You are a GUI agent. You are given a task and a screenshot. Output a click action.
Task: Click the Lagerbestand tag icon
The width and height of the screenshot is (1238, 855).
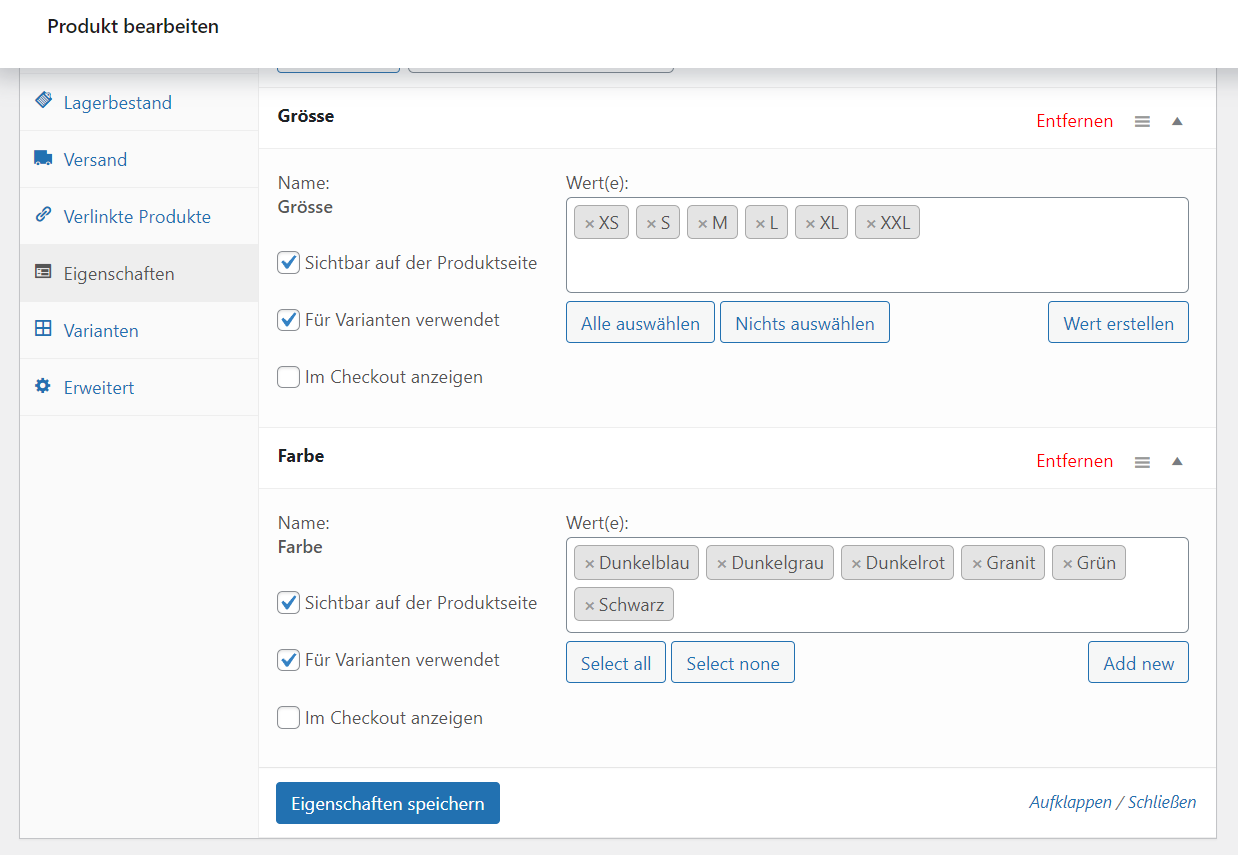click(x=43, y=101)
